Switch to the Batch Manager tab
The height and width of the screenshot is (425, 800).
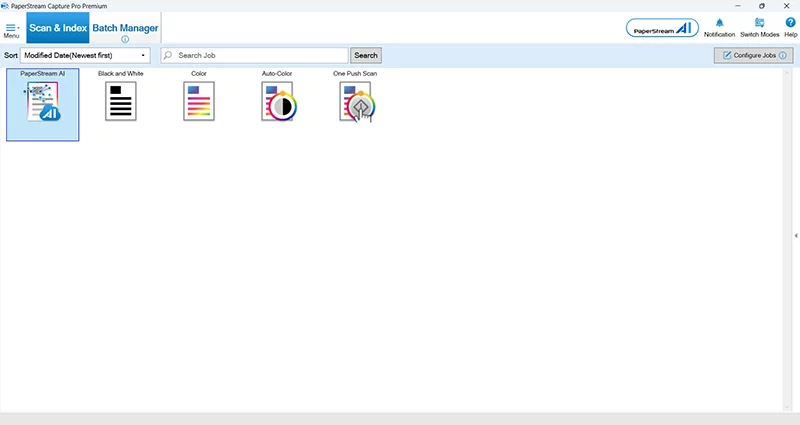(x=125, y=28)
